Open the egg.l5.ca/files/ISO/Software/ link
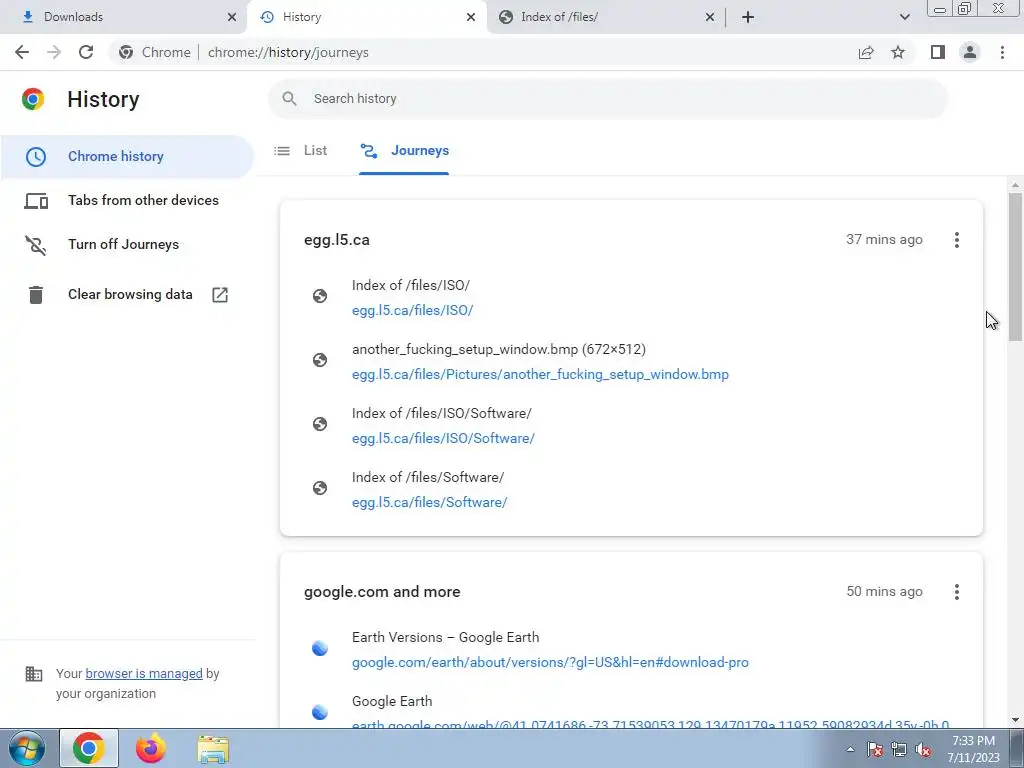 tap(443, 438)
